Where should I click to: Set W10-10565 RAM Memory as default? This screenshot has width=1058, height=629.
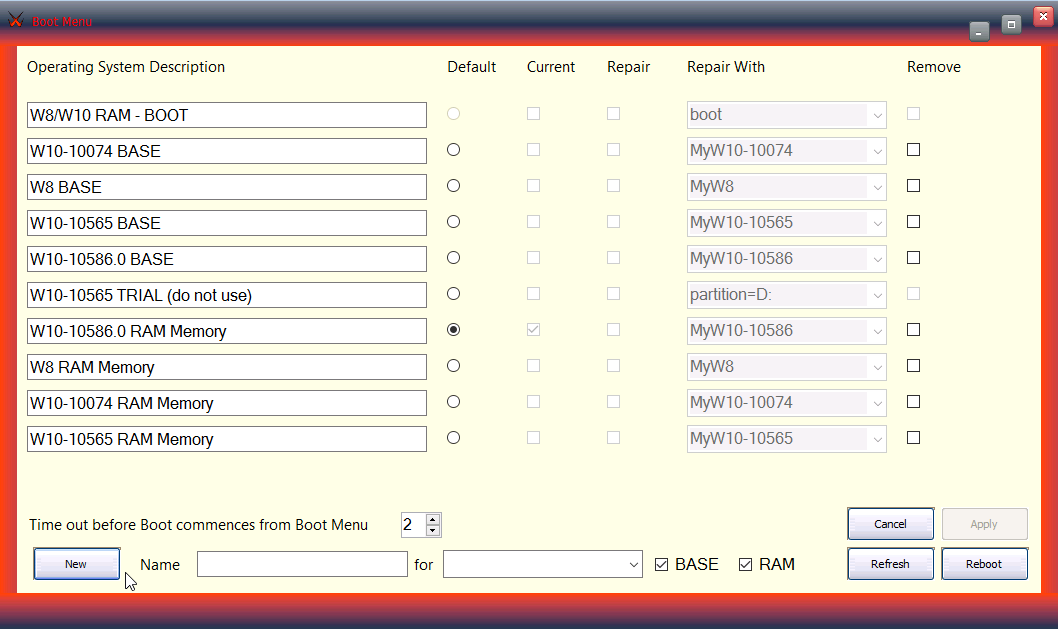(453, 437)
